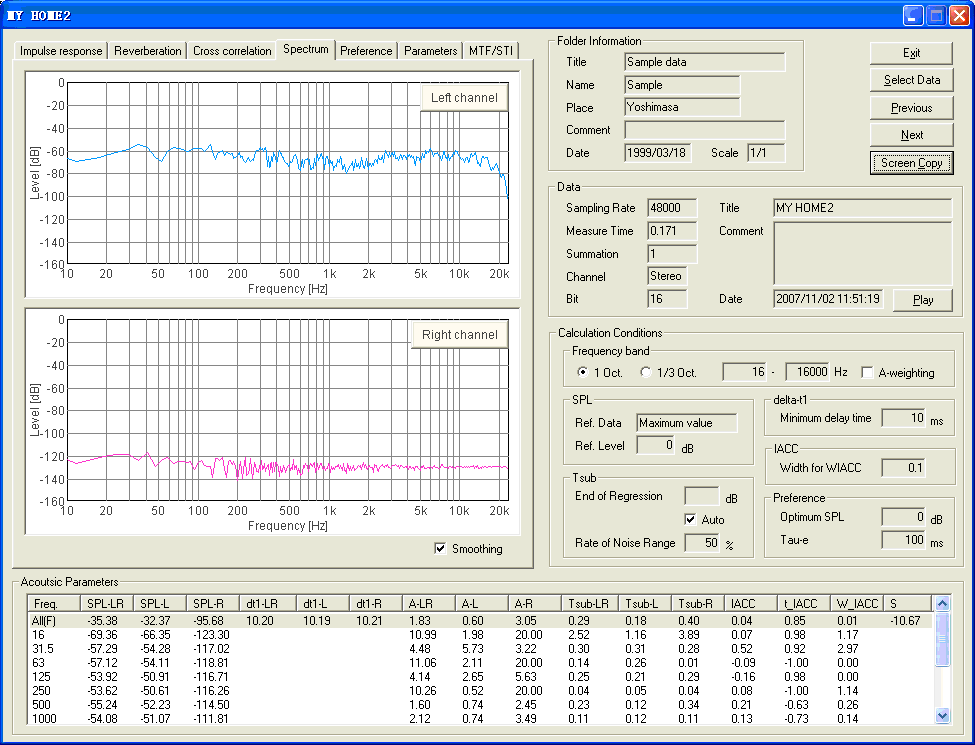This screenshot has height=745, width=975.
Task: Click the Ref. Level input field
Action: [655, 445]
